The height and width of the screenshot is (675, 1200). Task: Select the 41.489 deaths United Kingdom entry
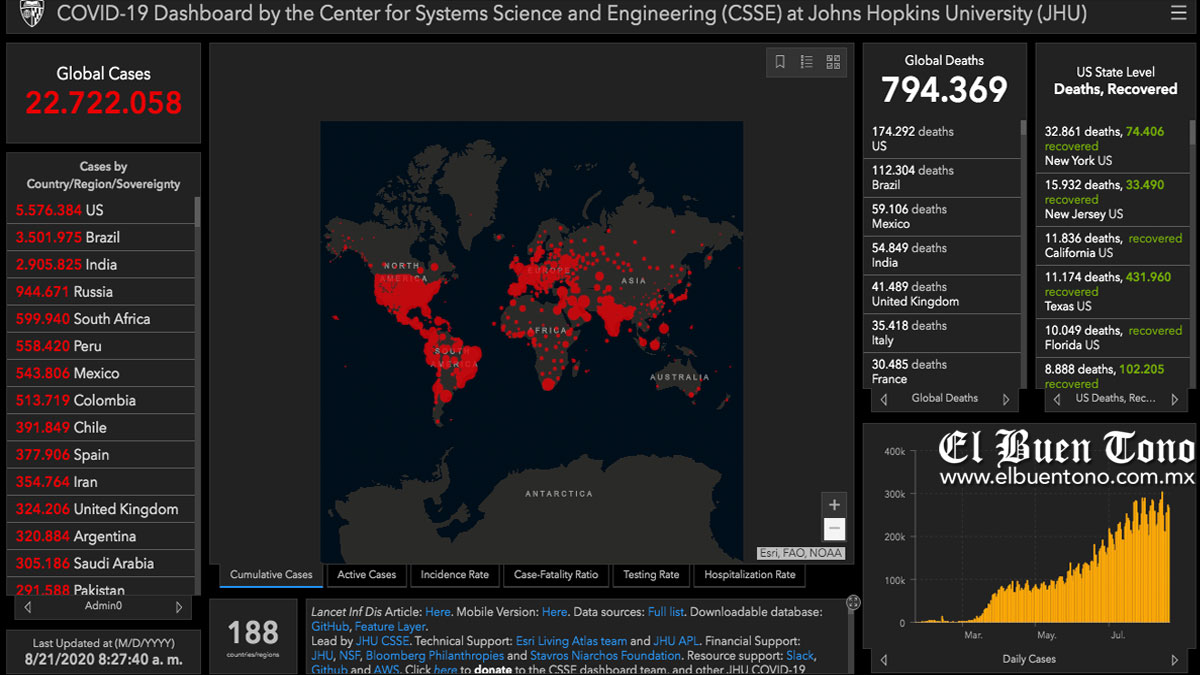tap(941, 294)
